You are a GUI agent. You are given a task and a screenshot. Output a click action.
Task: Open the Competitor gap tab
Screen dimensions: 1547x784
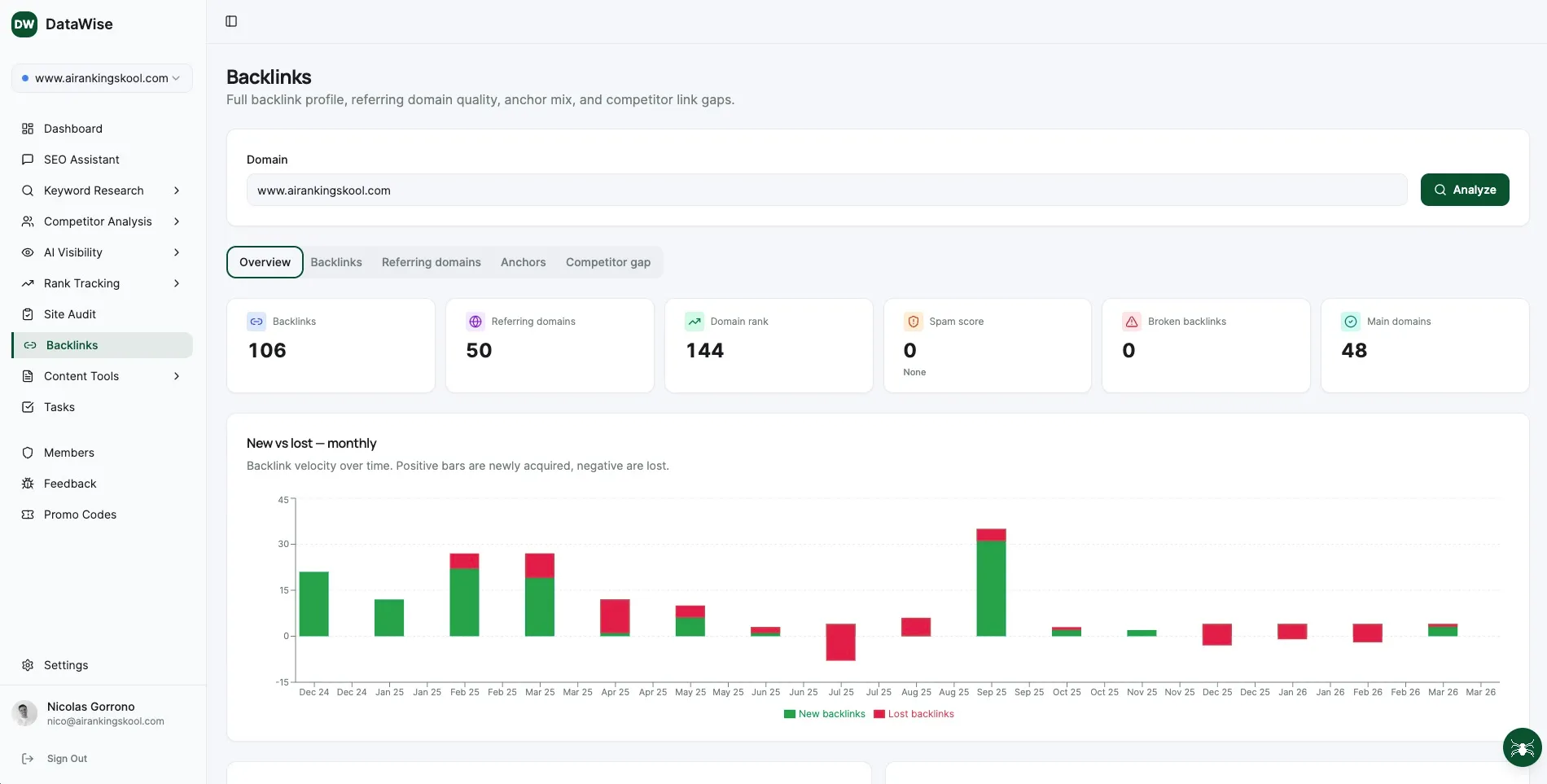point(607,262)
